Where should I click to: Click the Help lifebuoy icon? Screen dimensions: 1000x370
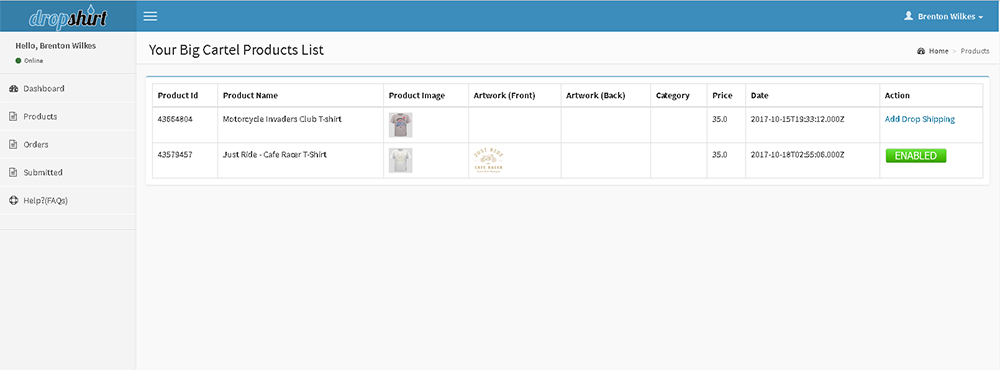(13, 201)
